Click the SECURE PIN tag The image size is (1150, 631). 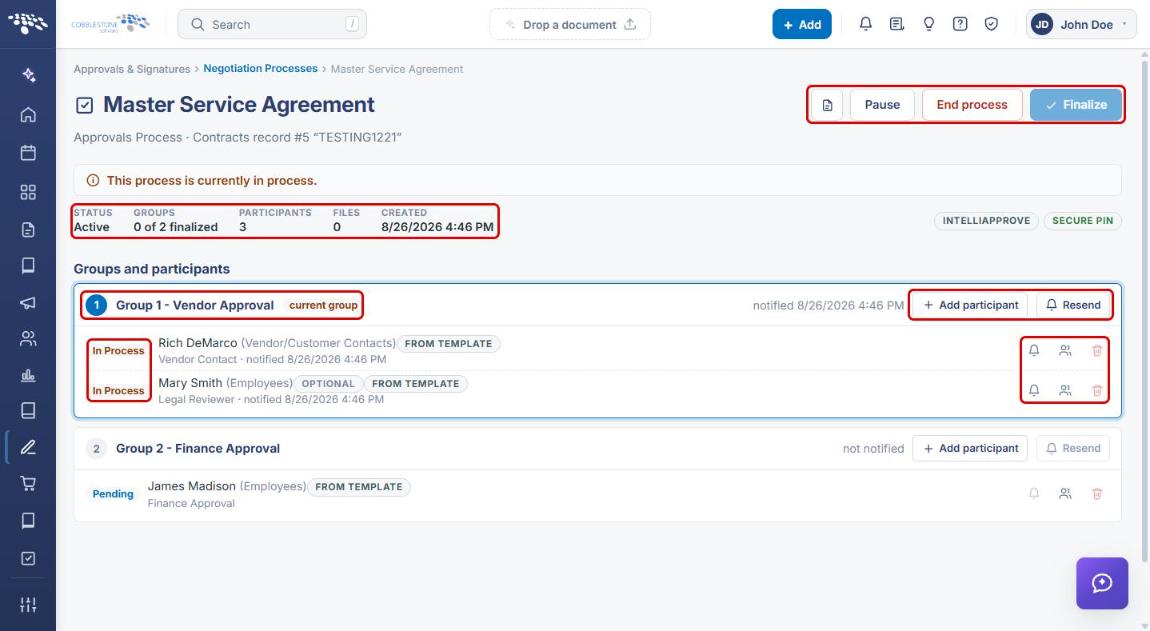tap(1083, 221)
